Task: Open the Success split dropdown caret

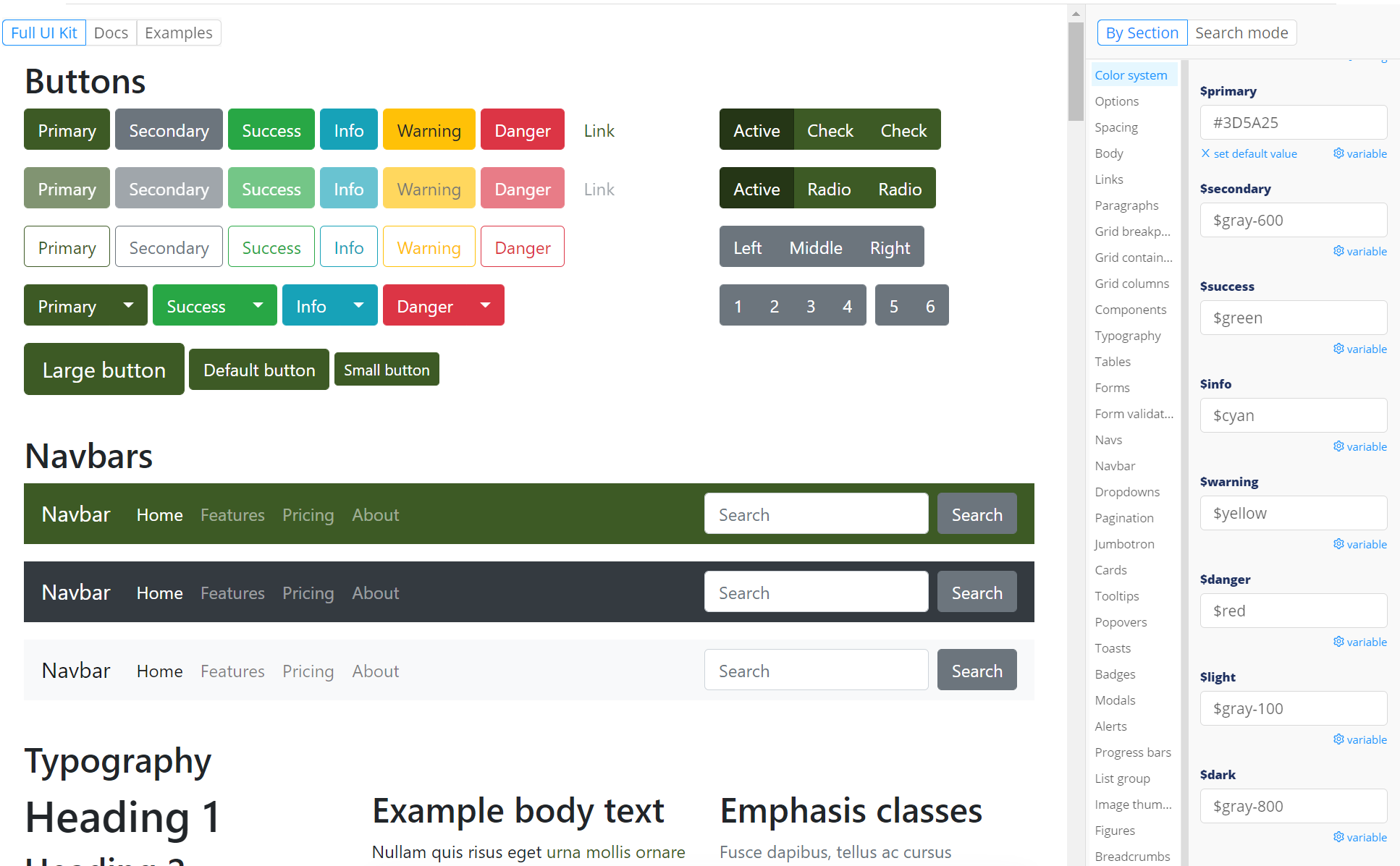Action: pos(258,305)
